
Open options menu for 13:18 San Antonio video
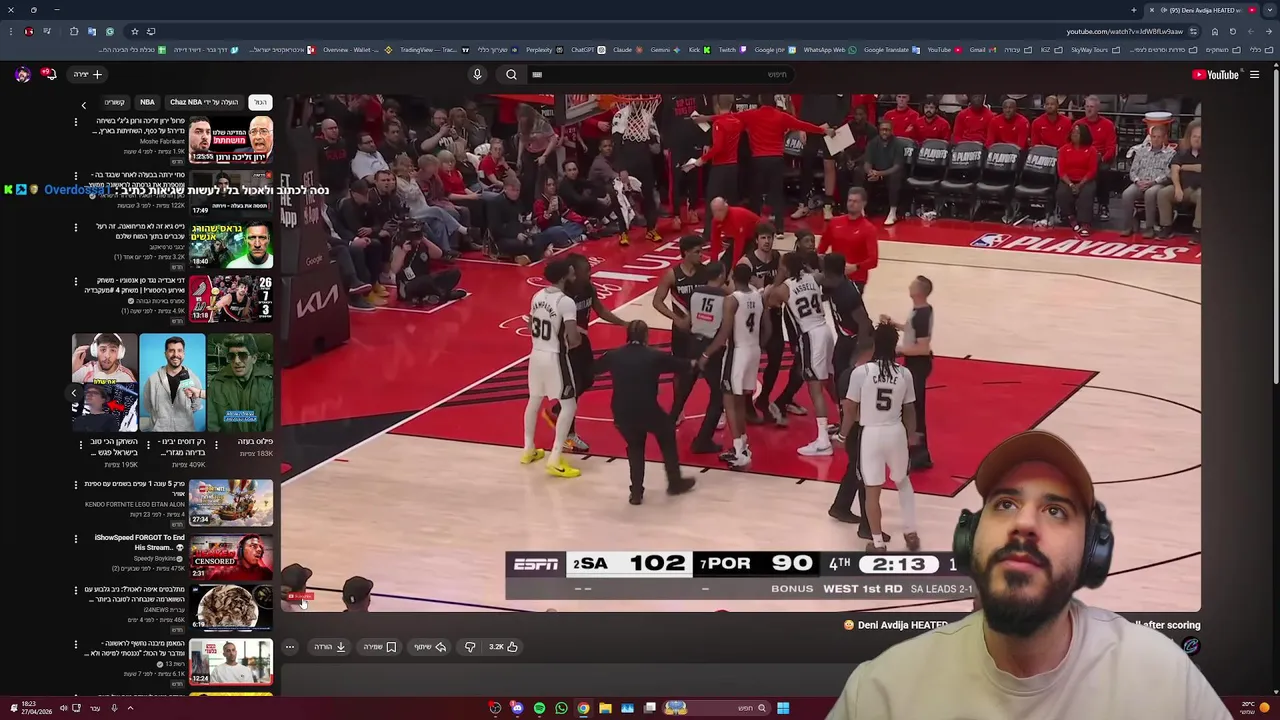click(x=76, y=282)
